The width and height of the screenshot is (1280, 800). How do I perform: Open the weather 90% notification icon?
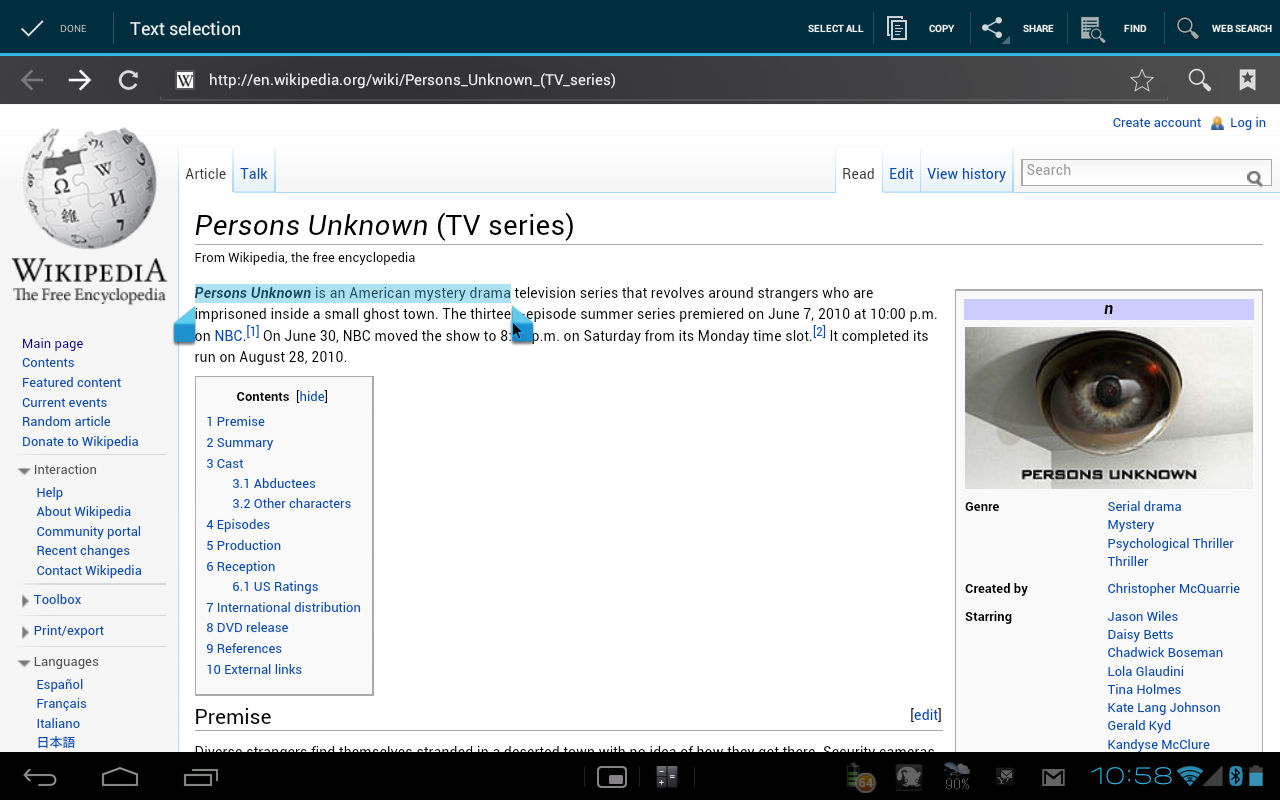coord(957,777)
